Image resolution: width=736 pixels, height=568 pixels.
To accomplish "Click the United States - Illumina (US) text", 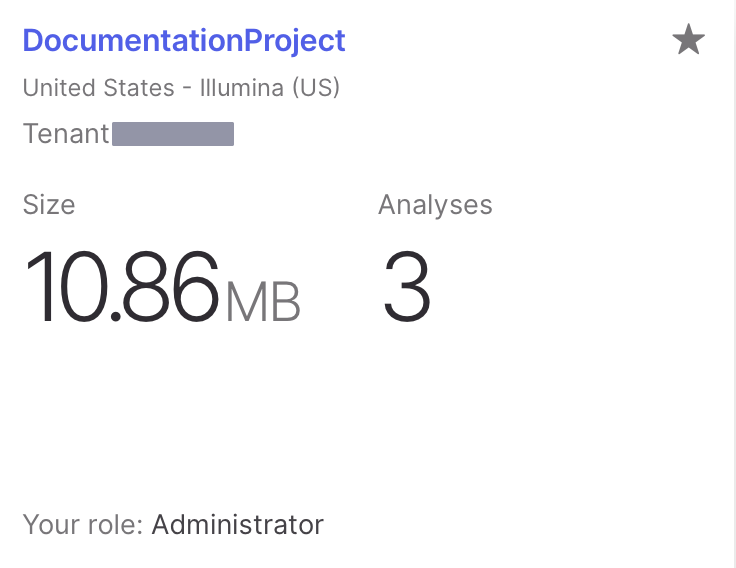I will (x=181, y=88).
